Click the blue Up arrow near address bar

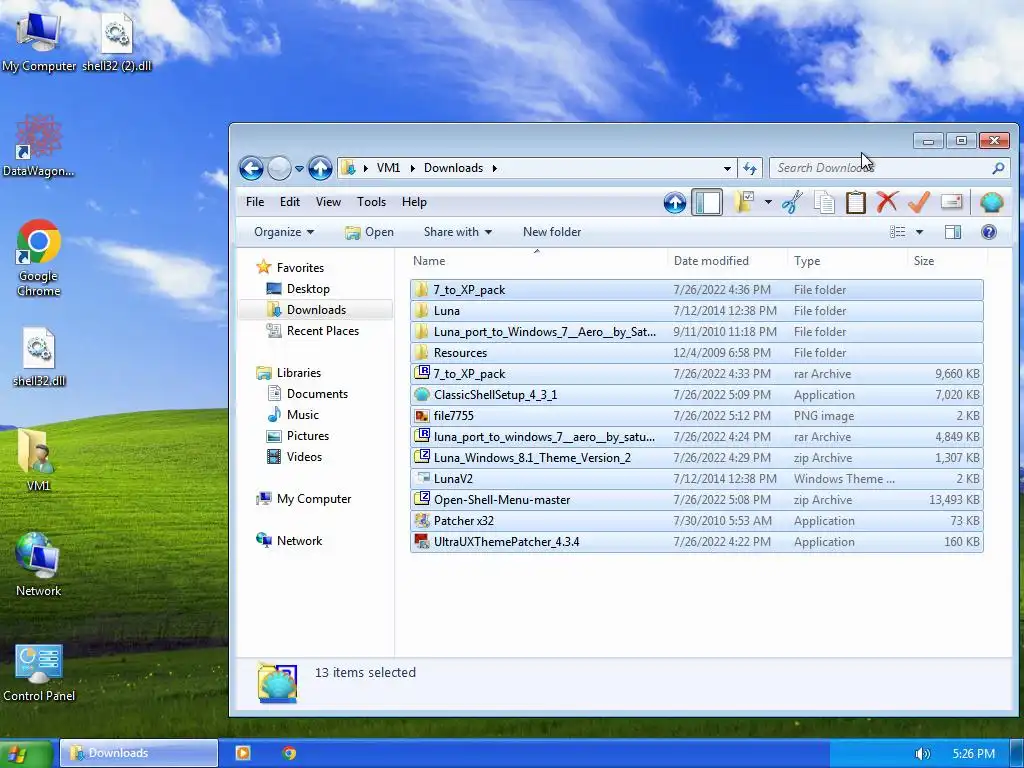pyautogui.click(x=320, y=168)
